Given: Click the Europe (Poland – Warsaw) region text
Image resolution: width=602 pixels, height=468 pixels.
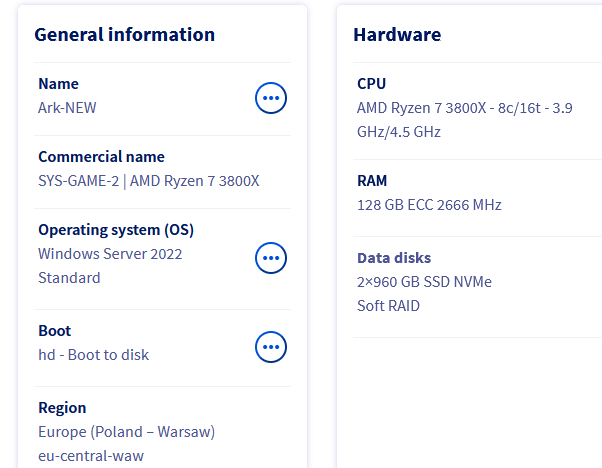Looking at the screenshot, I should click(x=126, y=432).
